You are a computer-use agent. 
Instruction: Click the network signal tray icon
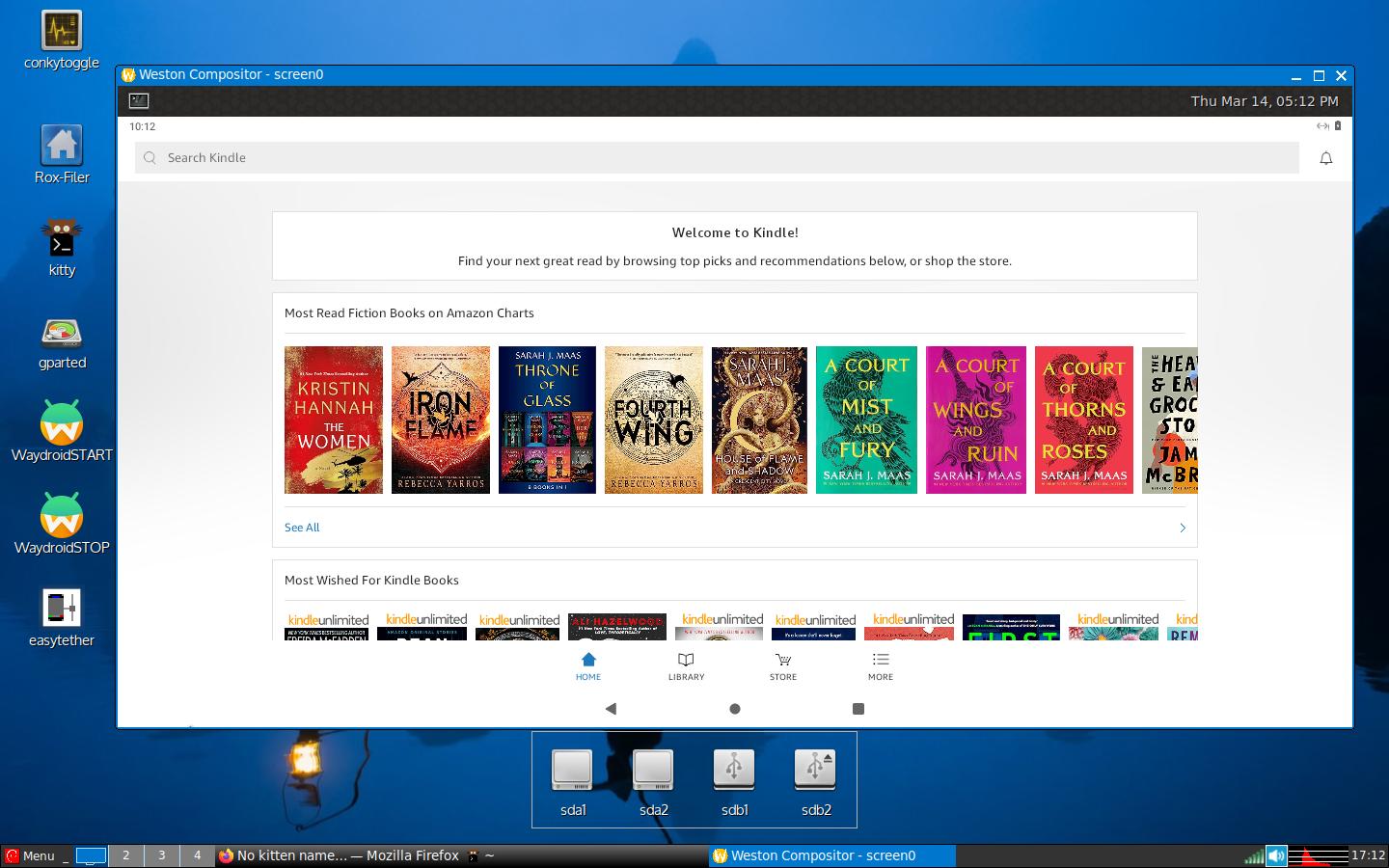[1254, 855]
